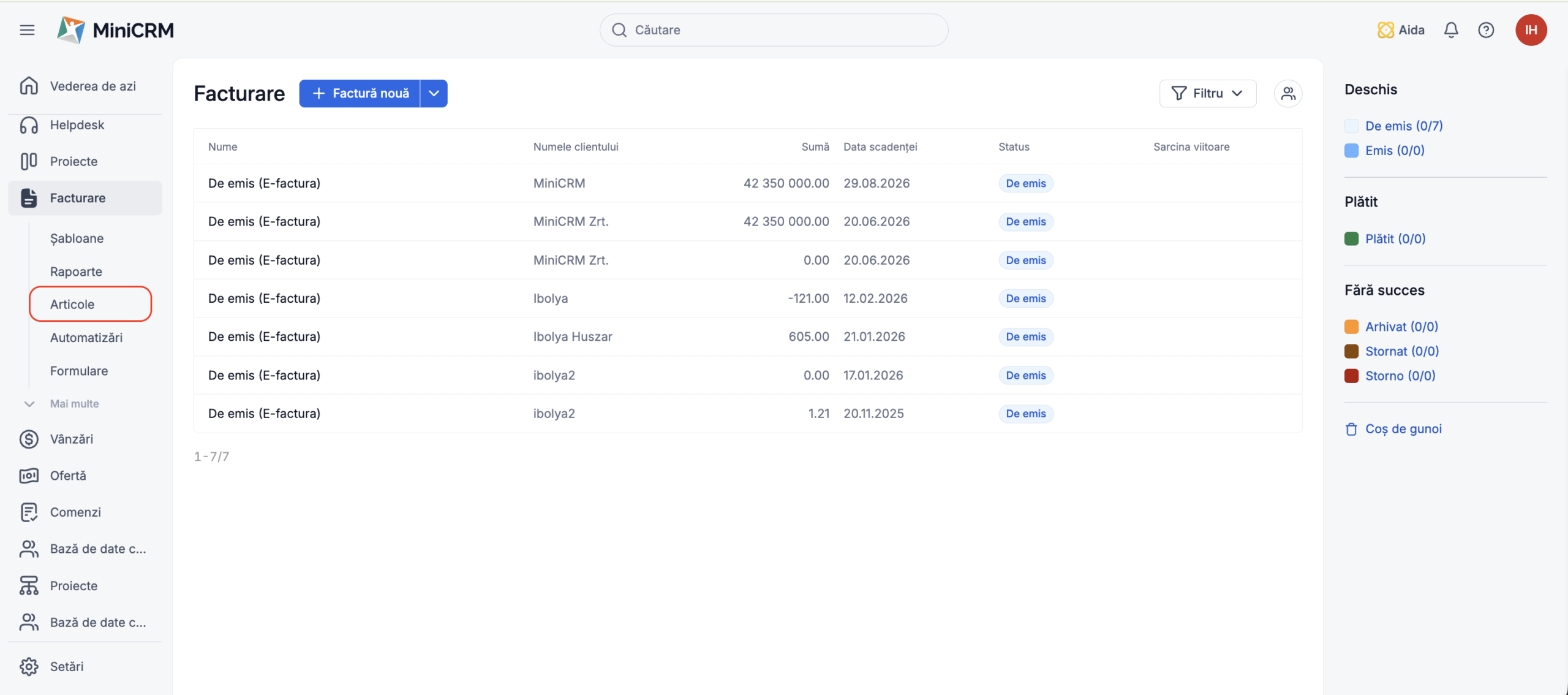
Task: Click the kanban icon beside top Proiecte
Action: click(x=29, y=161)
